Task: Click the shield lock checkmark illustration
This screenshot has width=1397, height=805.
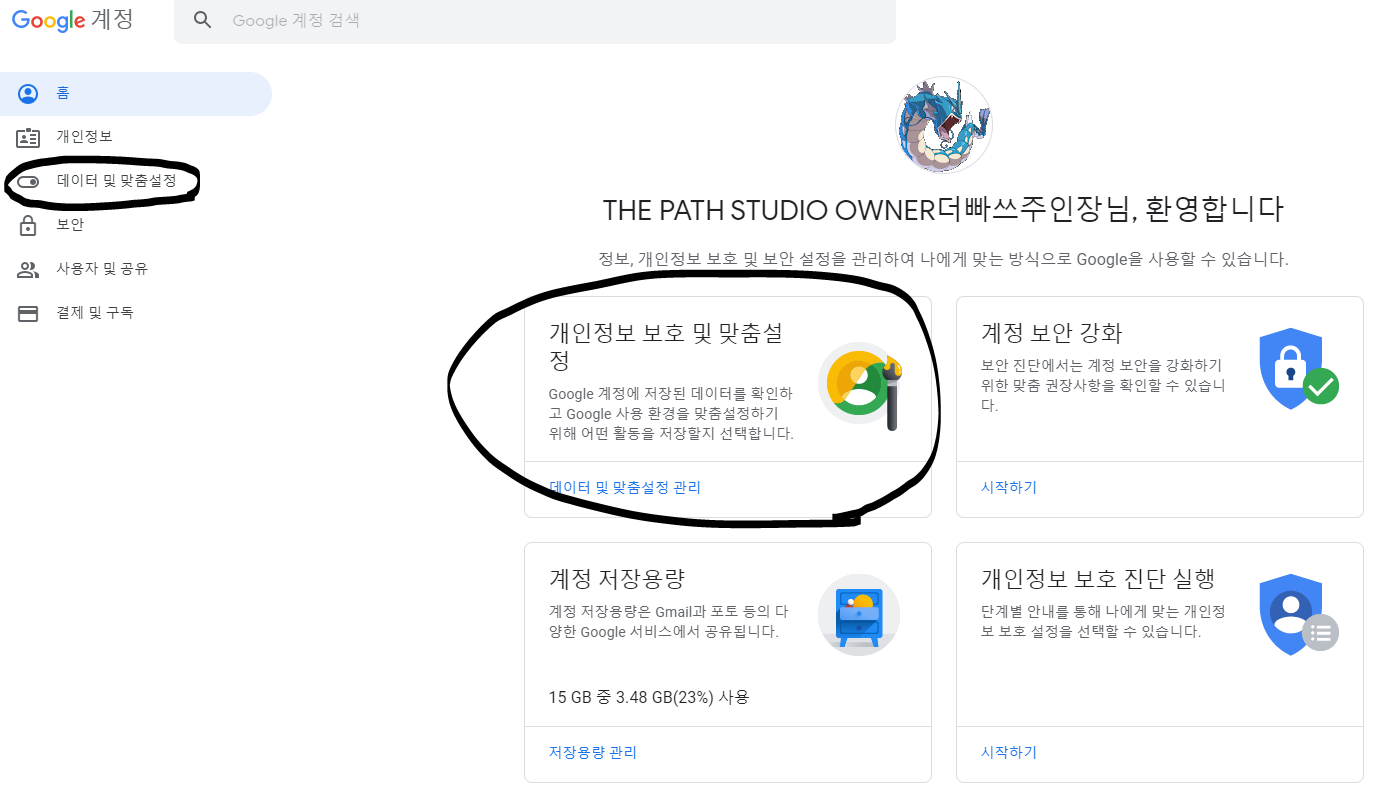Action: pyautogui.click(x=1298, y=369)
